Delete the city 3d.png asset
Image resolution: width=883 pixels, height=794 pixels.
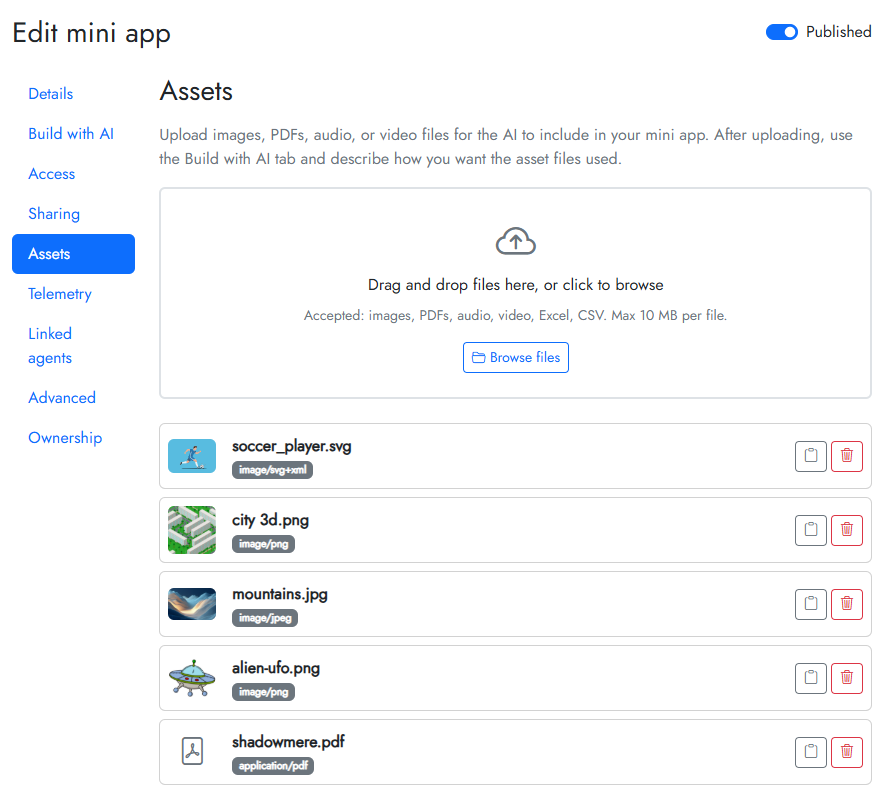click(x=847, y=530)
